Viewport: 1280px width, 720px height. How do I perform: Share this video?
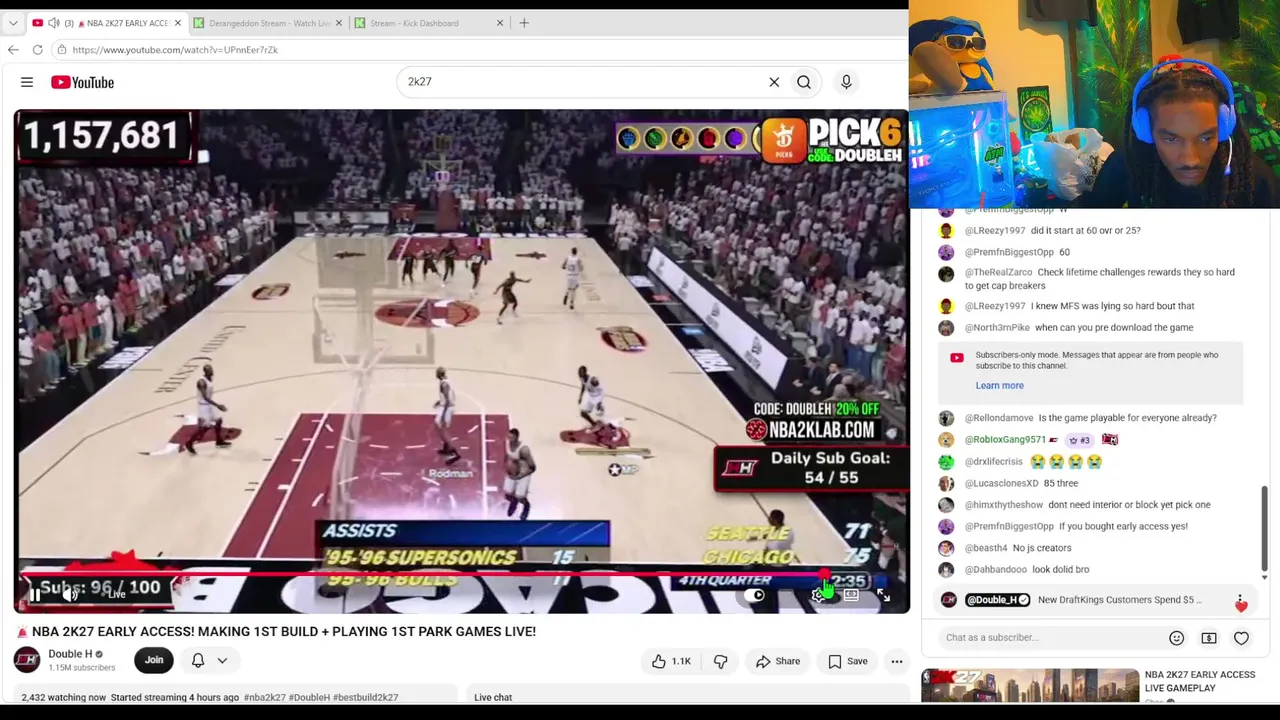click(x=777, y=661)
